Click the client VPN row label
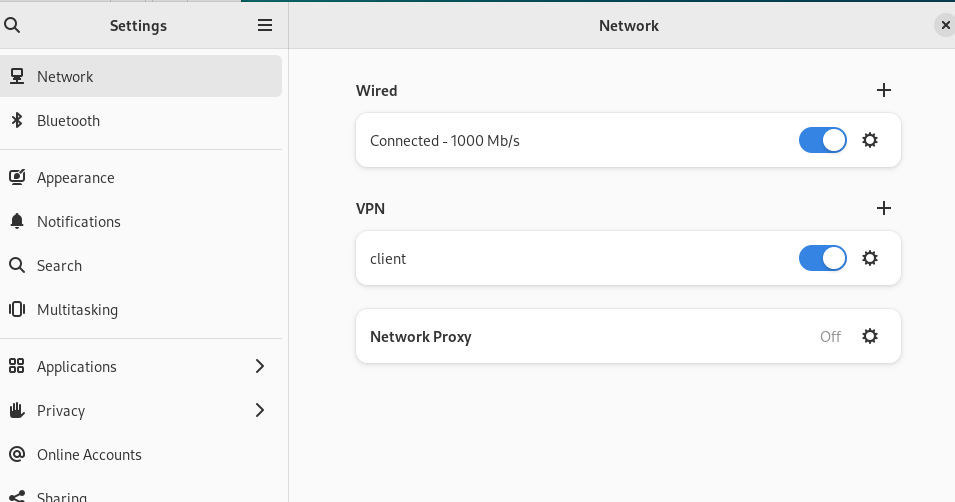 tap(388, 259)
